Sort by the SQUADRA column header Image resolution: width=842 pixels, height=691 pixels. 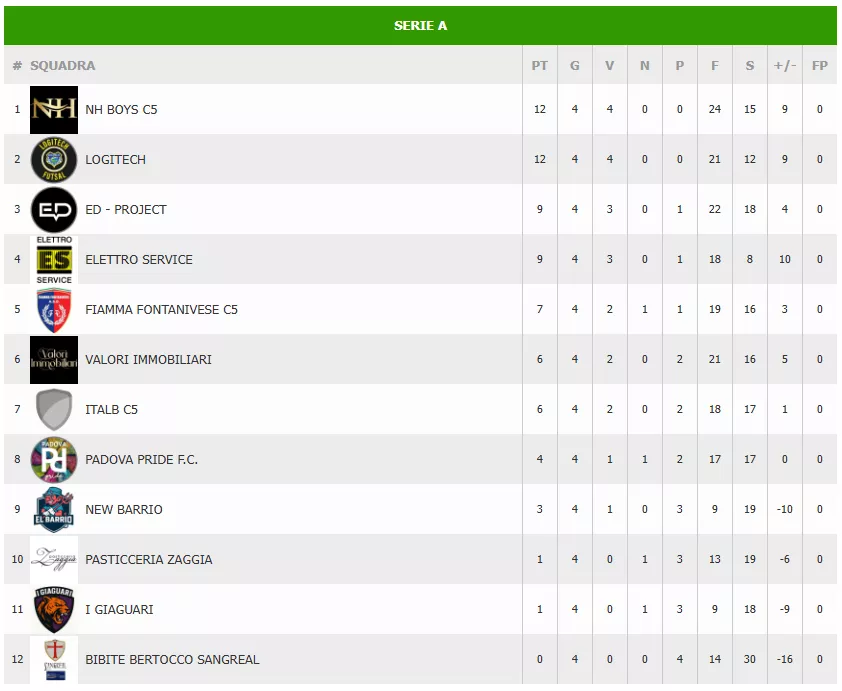click(63, 66)
